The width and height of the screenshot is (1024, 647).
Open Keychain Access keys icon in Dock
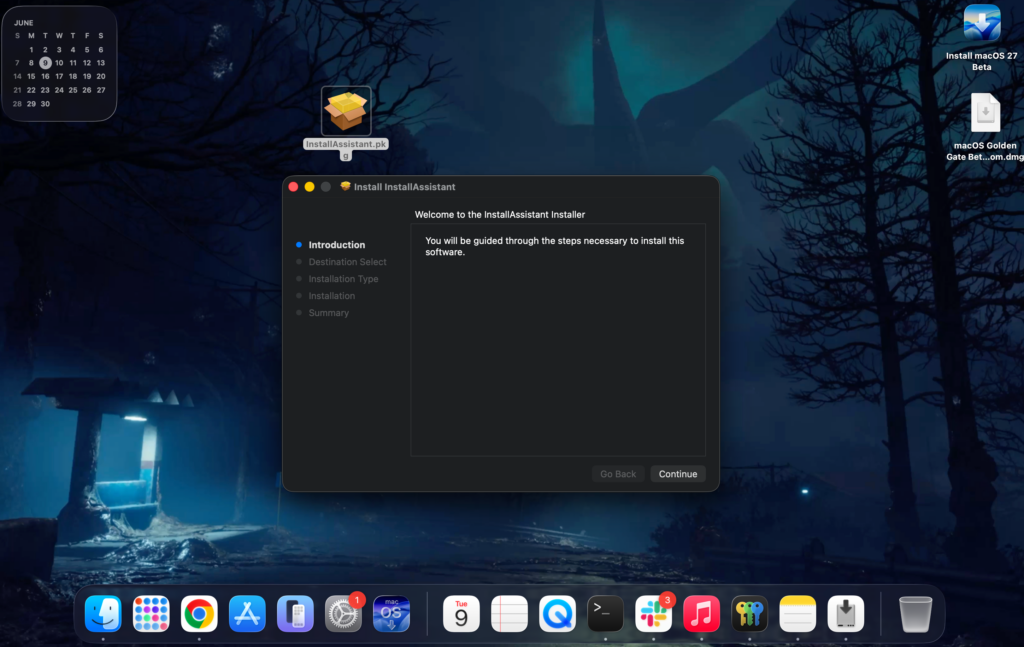(749, 614)
